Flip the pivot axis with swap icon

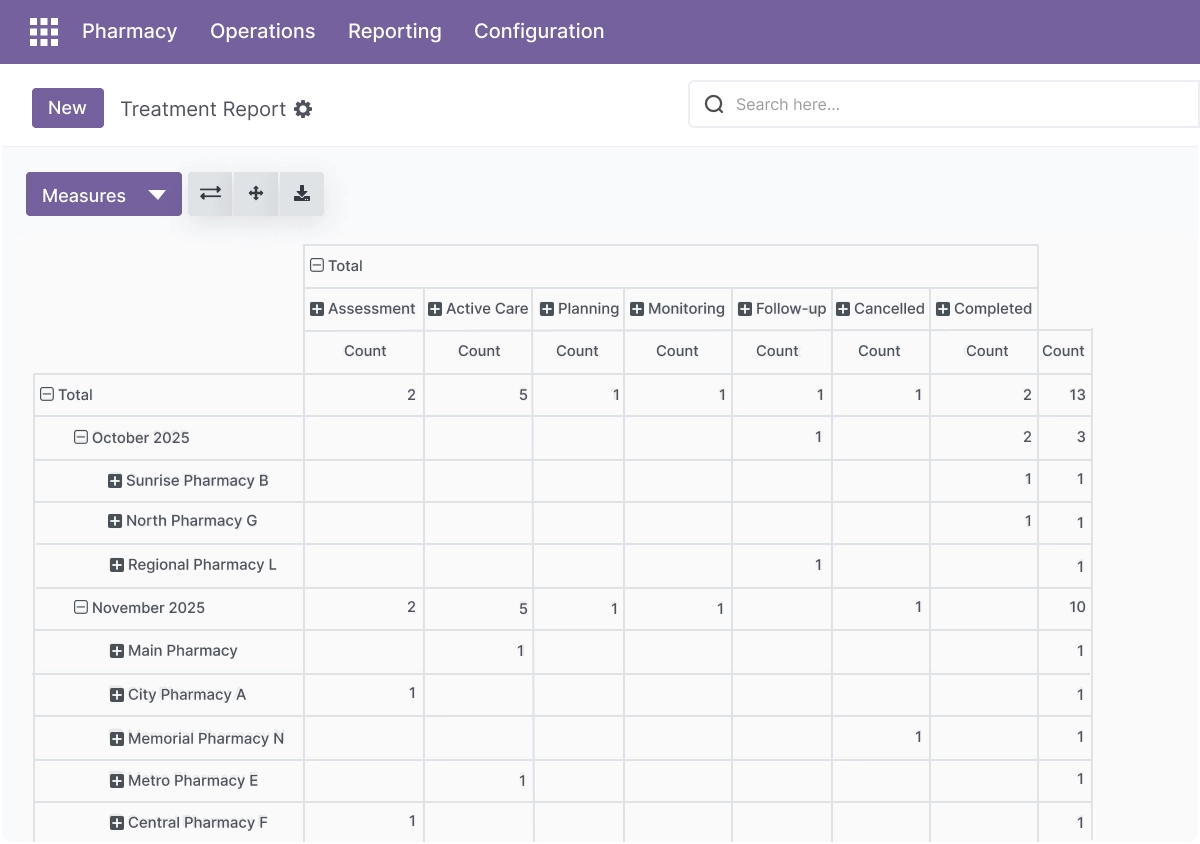coord(210,194)
